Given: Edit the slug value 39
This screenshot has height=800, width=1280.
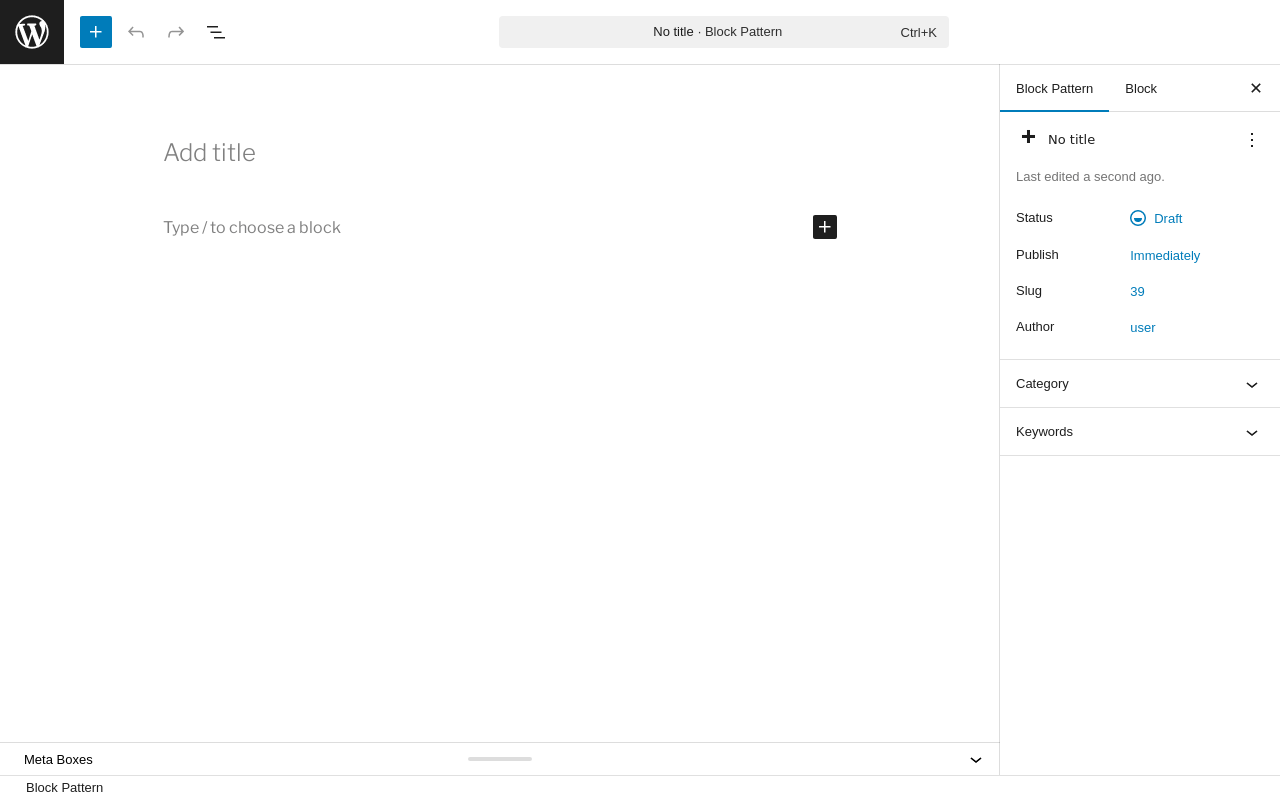Looking at the screenshot, I should click(1137, 291).
